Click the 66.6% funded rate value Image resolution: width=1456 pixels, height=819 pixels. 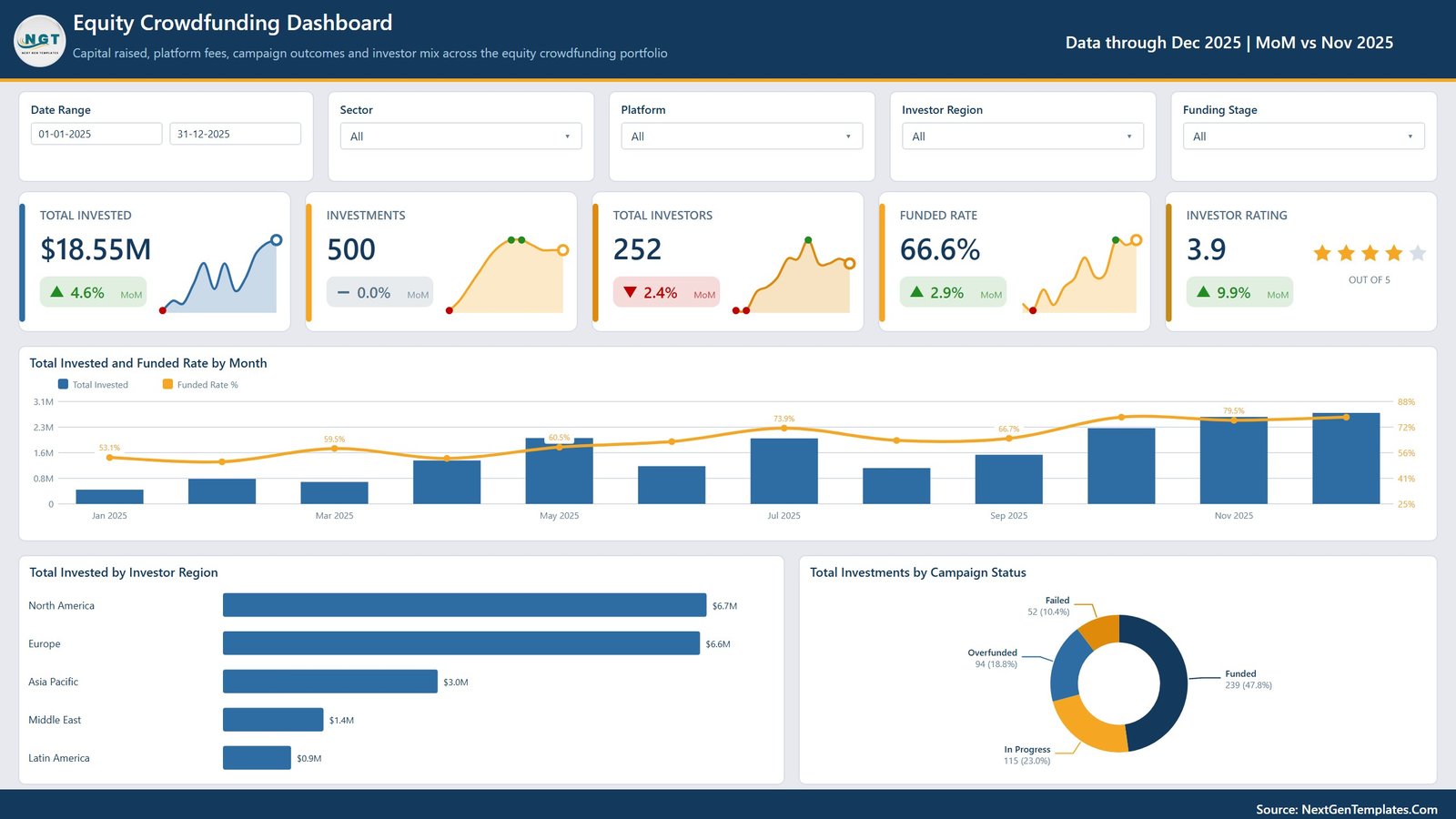click(x=940, y=249)
